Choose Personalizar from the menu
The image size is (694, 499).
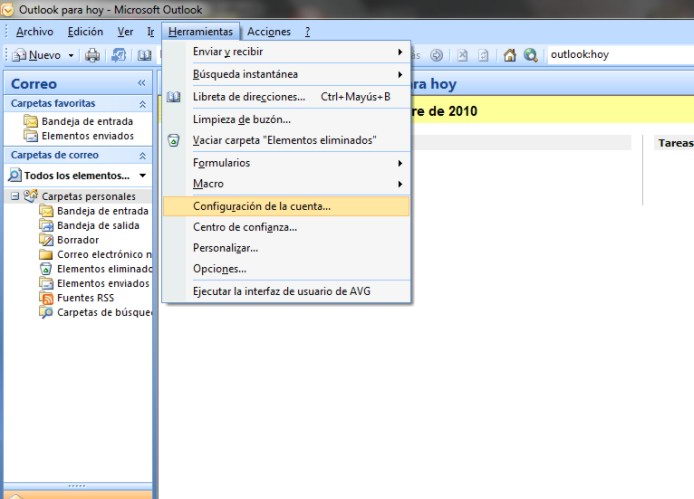pyautogui.click(x=286, y=248)
